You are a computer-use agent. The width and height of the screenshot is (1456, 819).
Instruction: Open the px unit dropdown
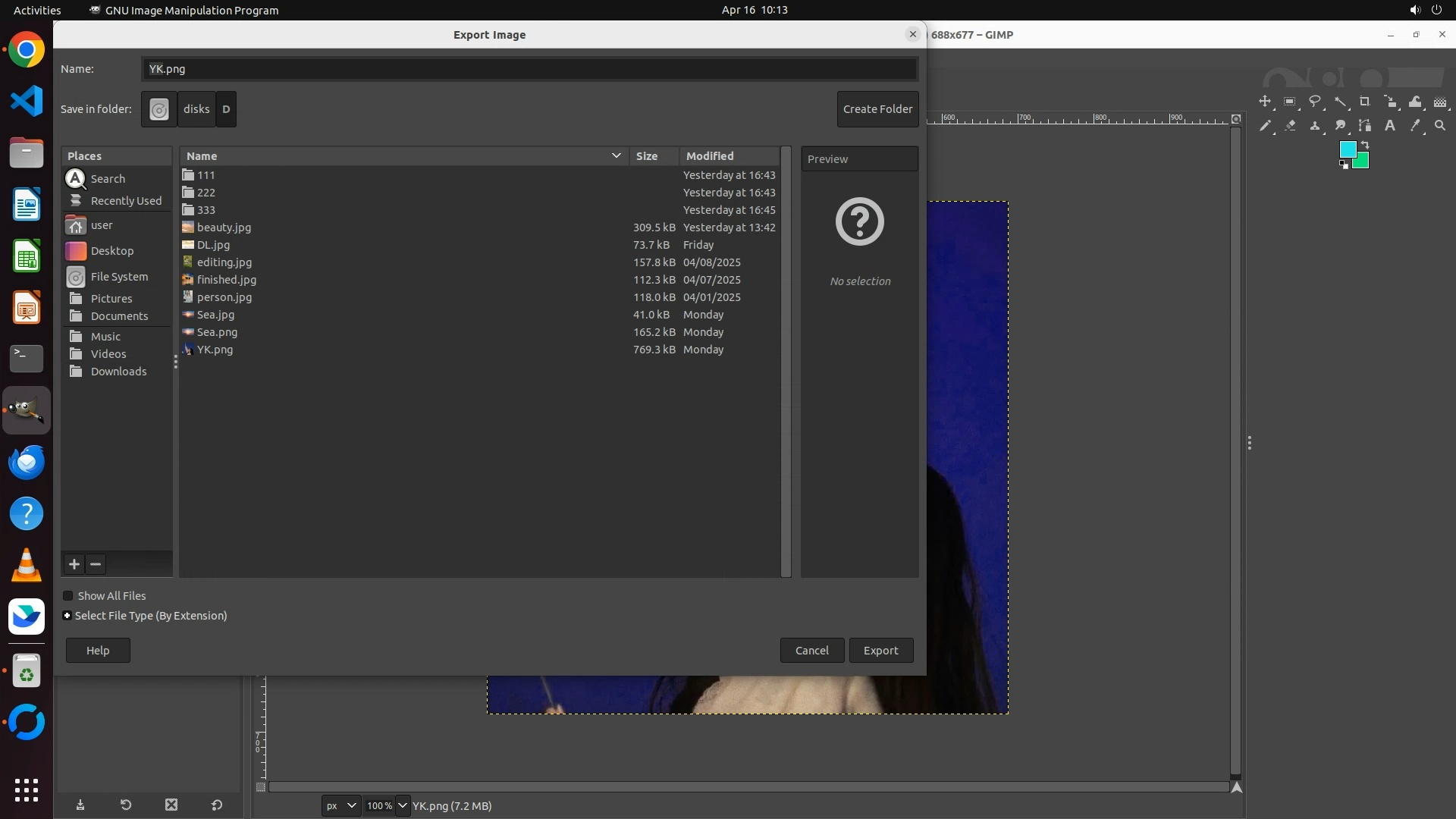[340, 805]
